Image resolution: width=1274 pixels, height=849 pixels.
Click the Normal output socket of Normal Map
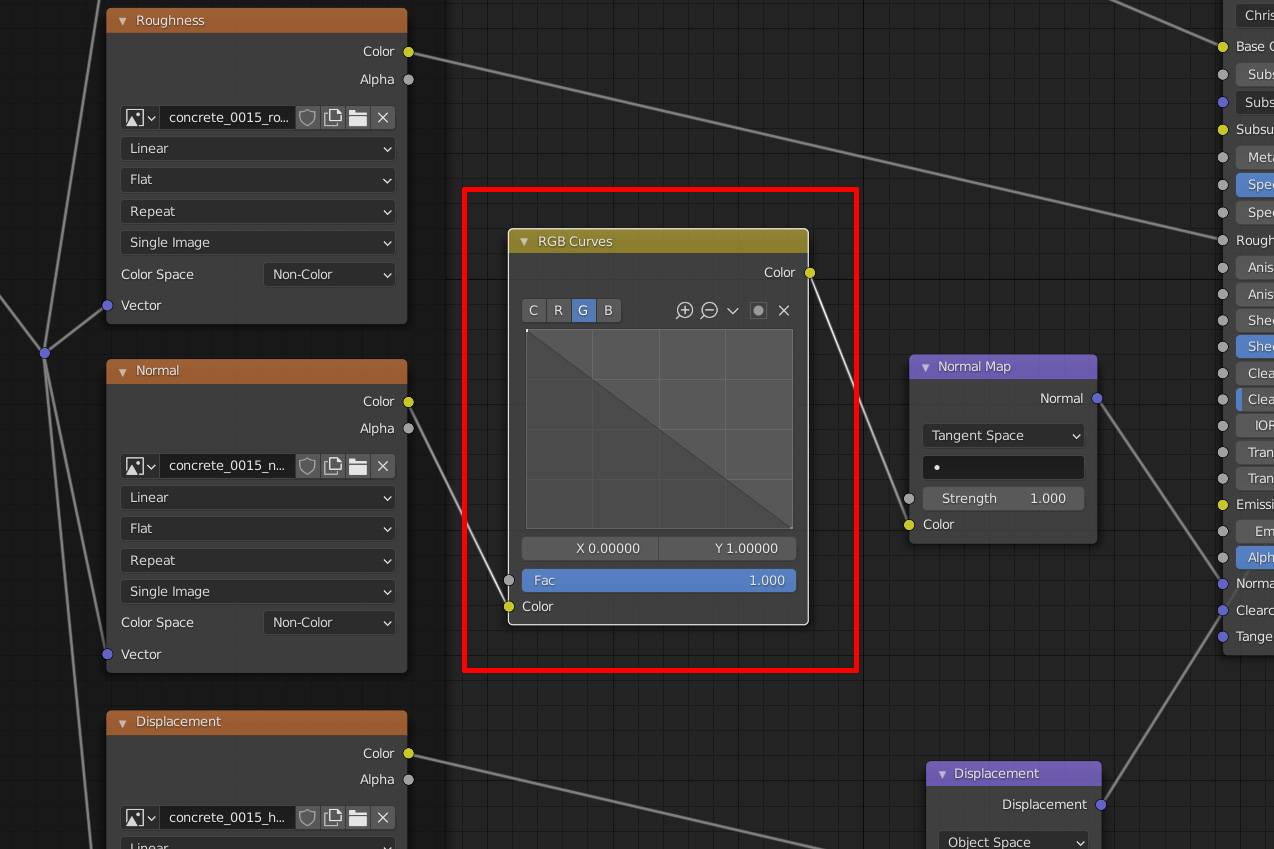(x=1097, y=399)
